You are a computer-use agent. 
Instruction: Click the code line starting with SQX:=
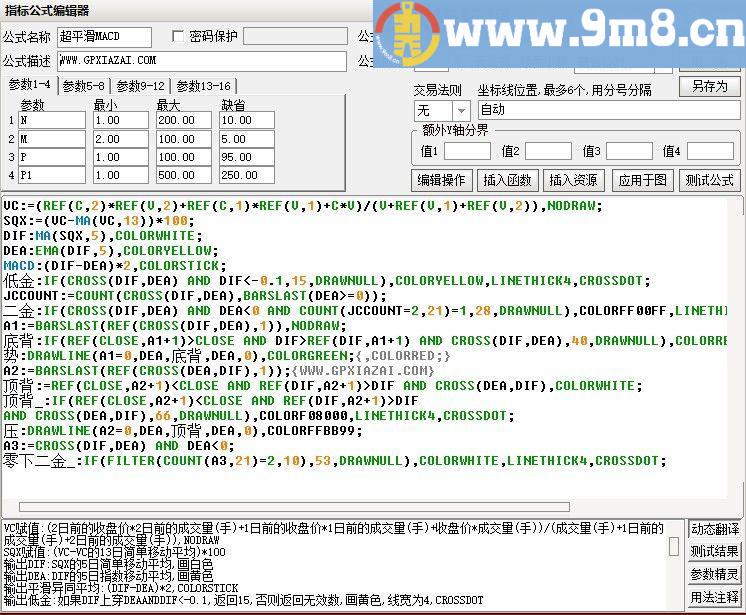[x=98, y=221]
